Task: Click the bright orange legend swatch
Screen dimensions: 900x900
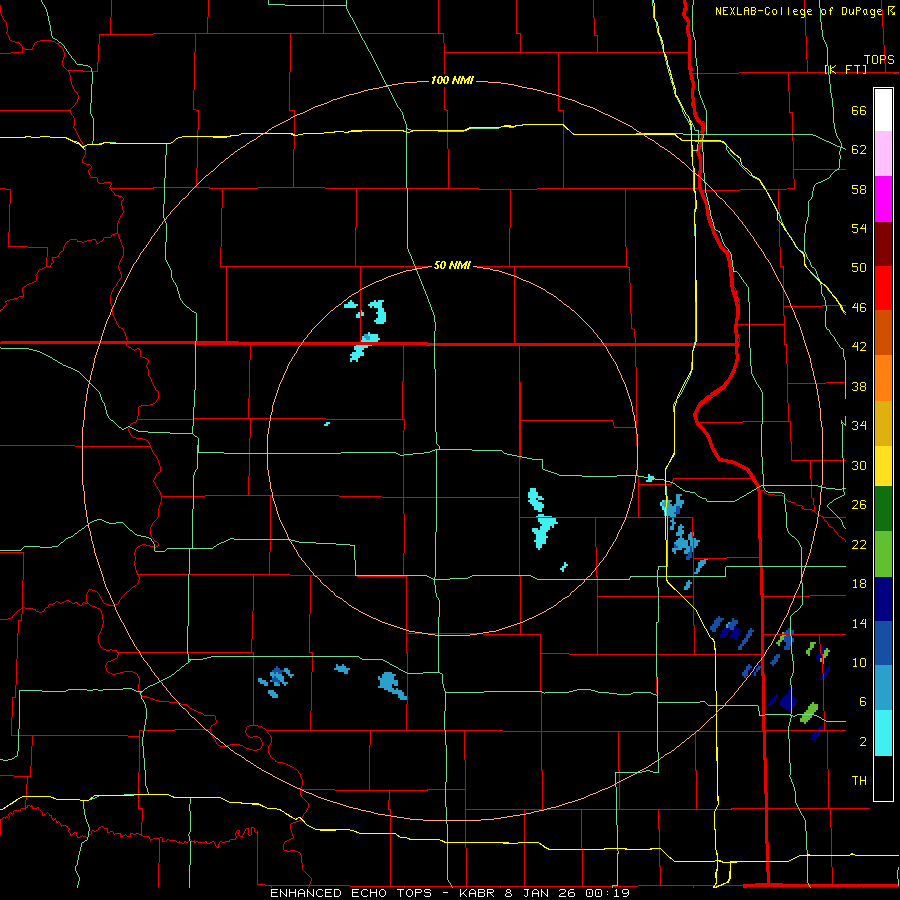Action: click(883, 378)
